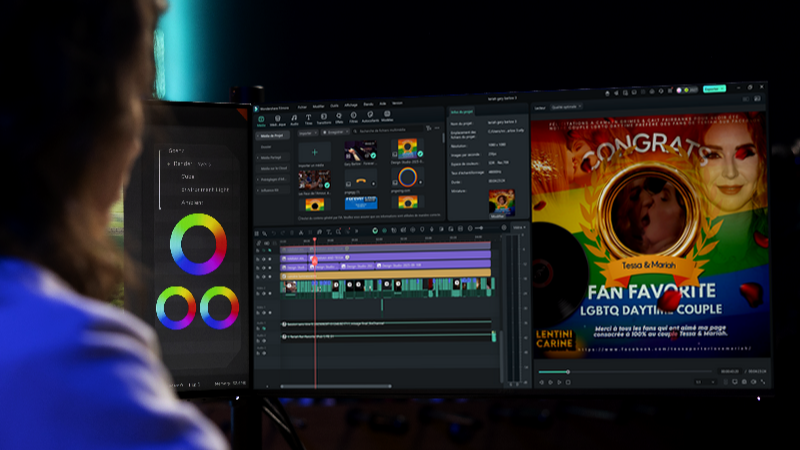
Task: Click the search multimedia files field
Action: pyautogui.click(x=388, y=130)
